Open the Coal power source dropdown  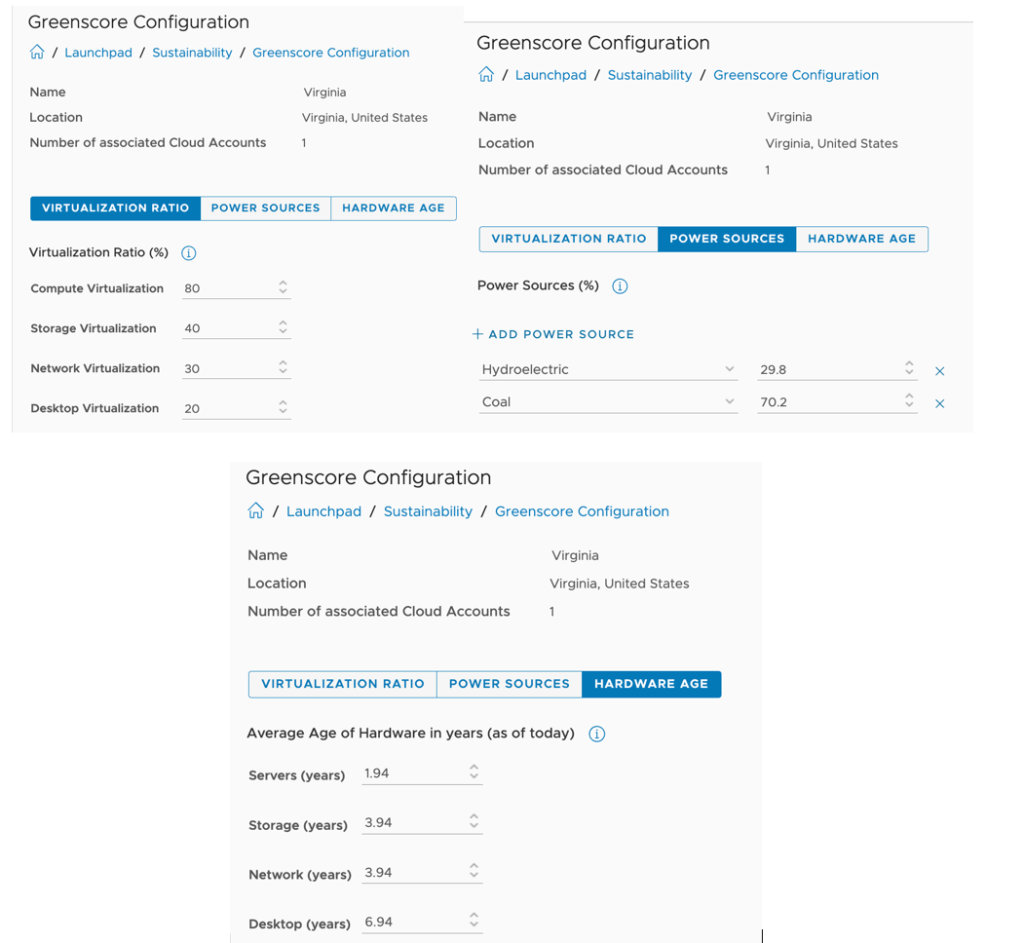pyautogui.click(x=729, y=402)
